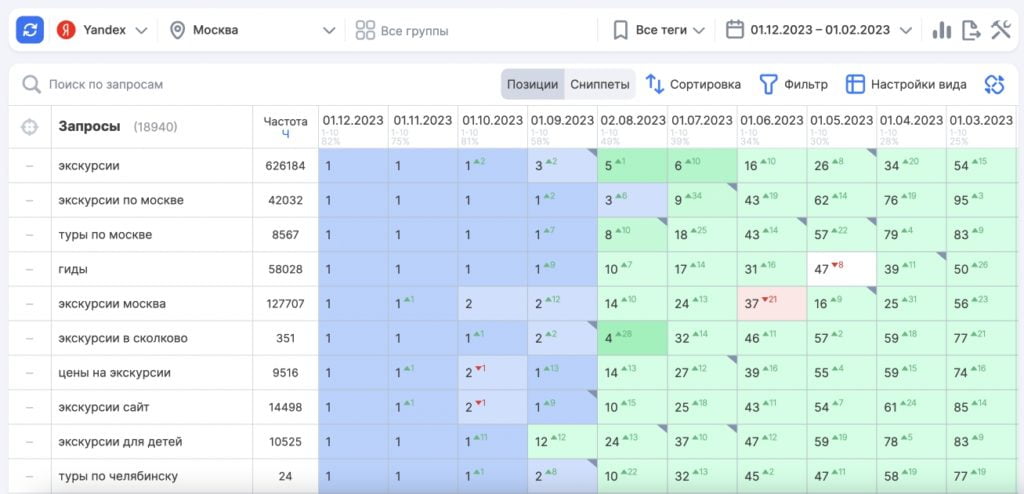This screenshot has width=1024, height=494.
Task: Click the Сортировка sort arrows icon
Action: pyautogui.click(x=655, y=85)
